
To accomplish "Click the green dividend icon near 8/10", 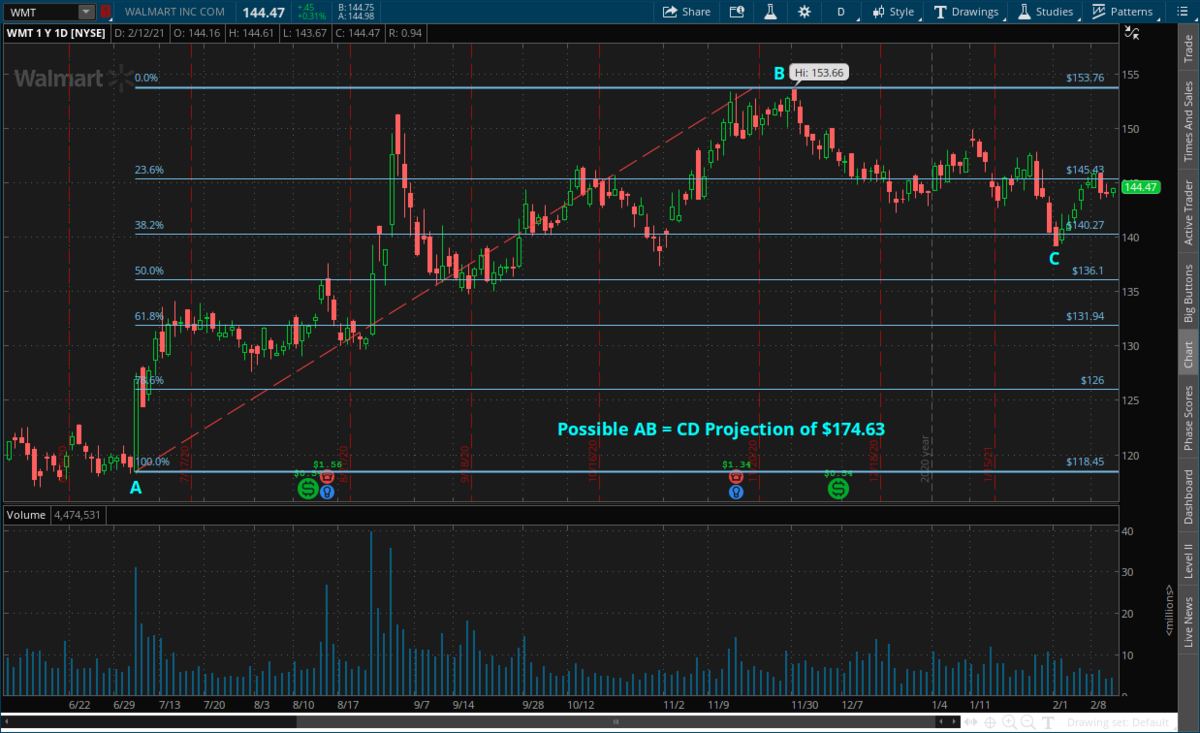I will tap(308, 488).
